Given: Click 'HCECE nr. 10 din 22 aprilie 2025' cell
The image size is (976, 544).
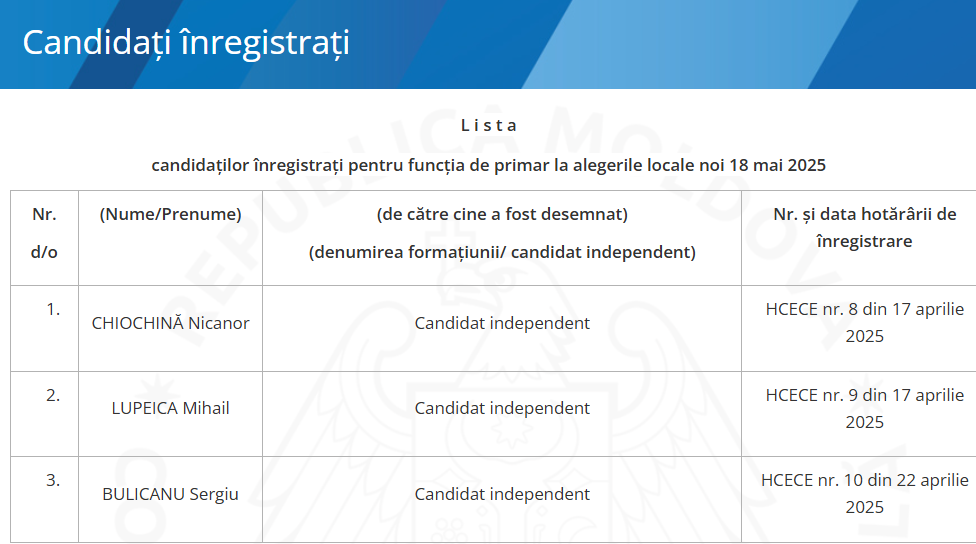Looking at the screenshot, I should coord(865,494).
